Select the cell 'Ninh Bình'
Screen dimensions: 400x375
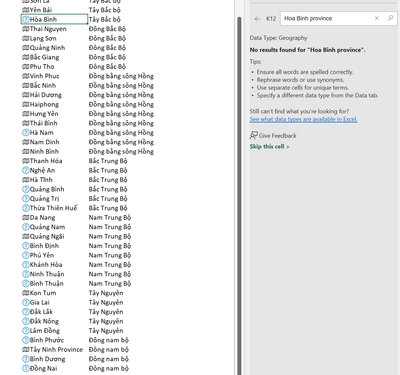tap(54, 152)
